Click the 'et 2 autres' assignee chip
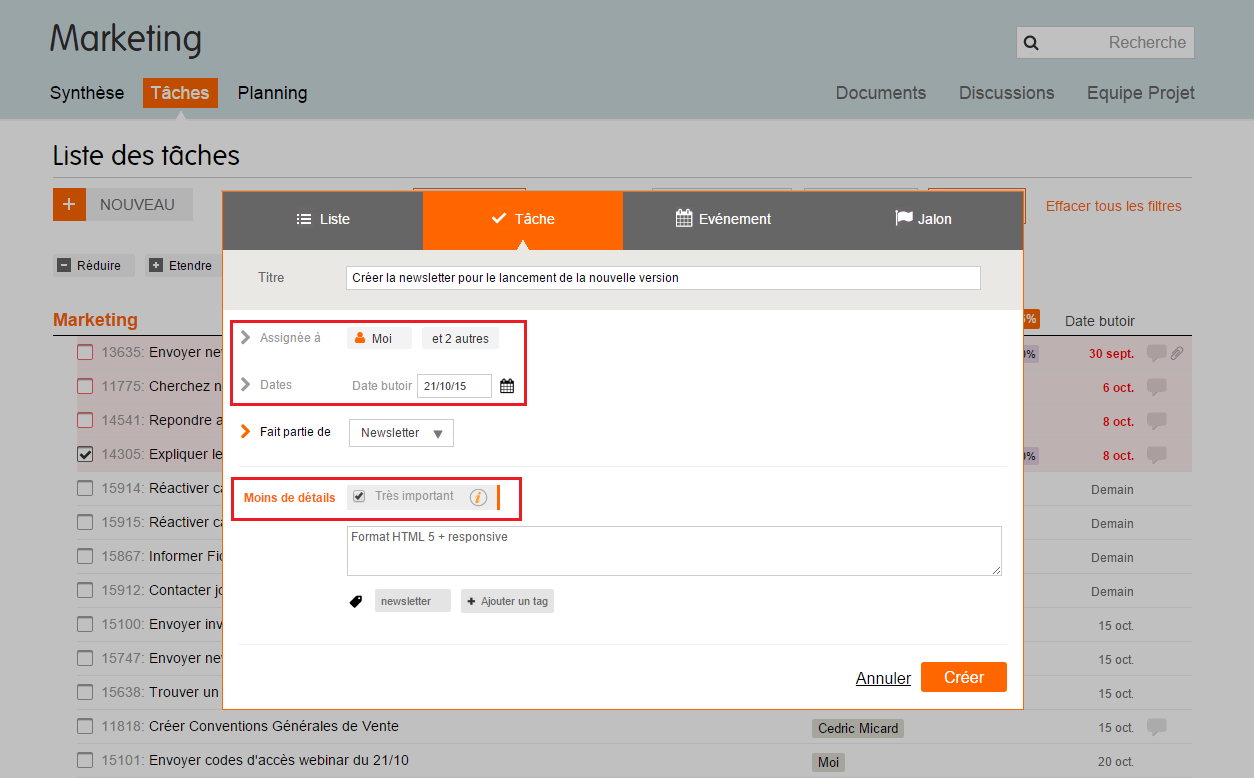This screenshot has height=778, width=1254. (x=460, y=339)
